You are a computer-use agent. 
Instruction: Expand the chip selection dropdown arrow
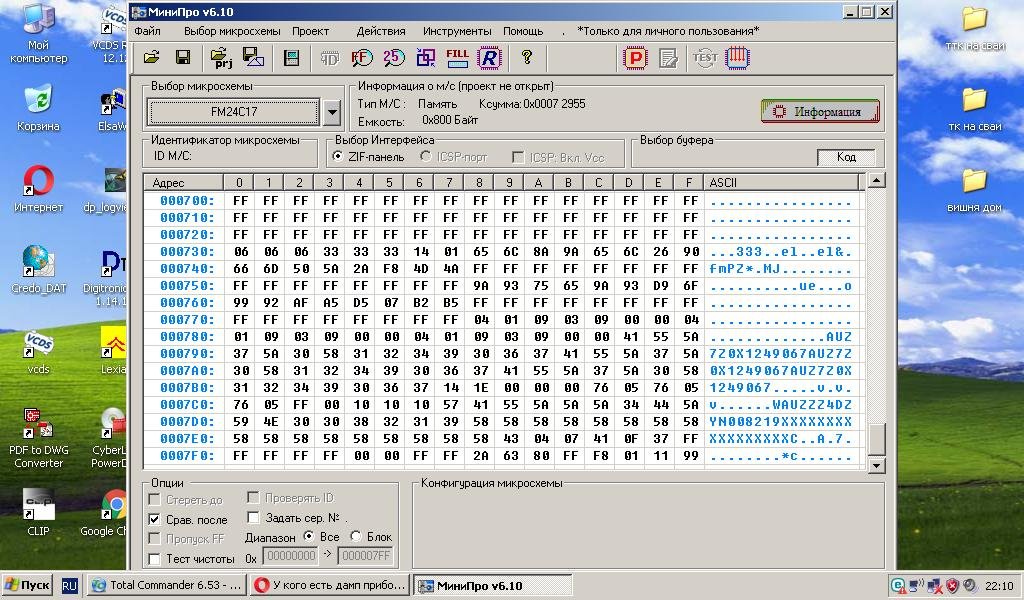pyautogui.click(x=332, y=112)
